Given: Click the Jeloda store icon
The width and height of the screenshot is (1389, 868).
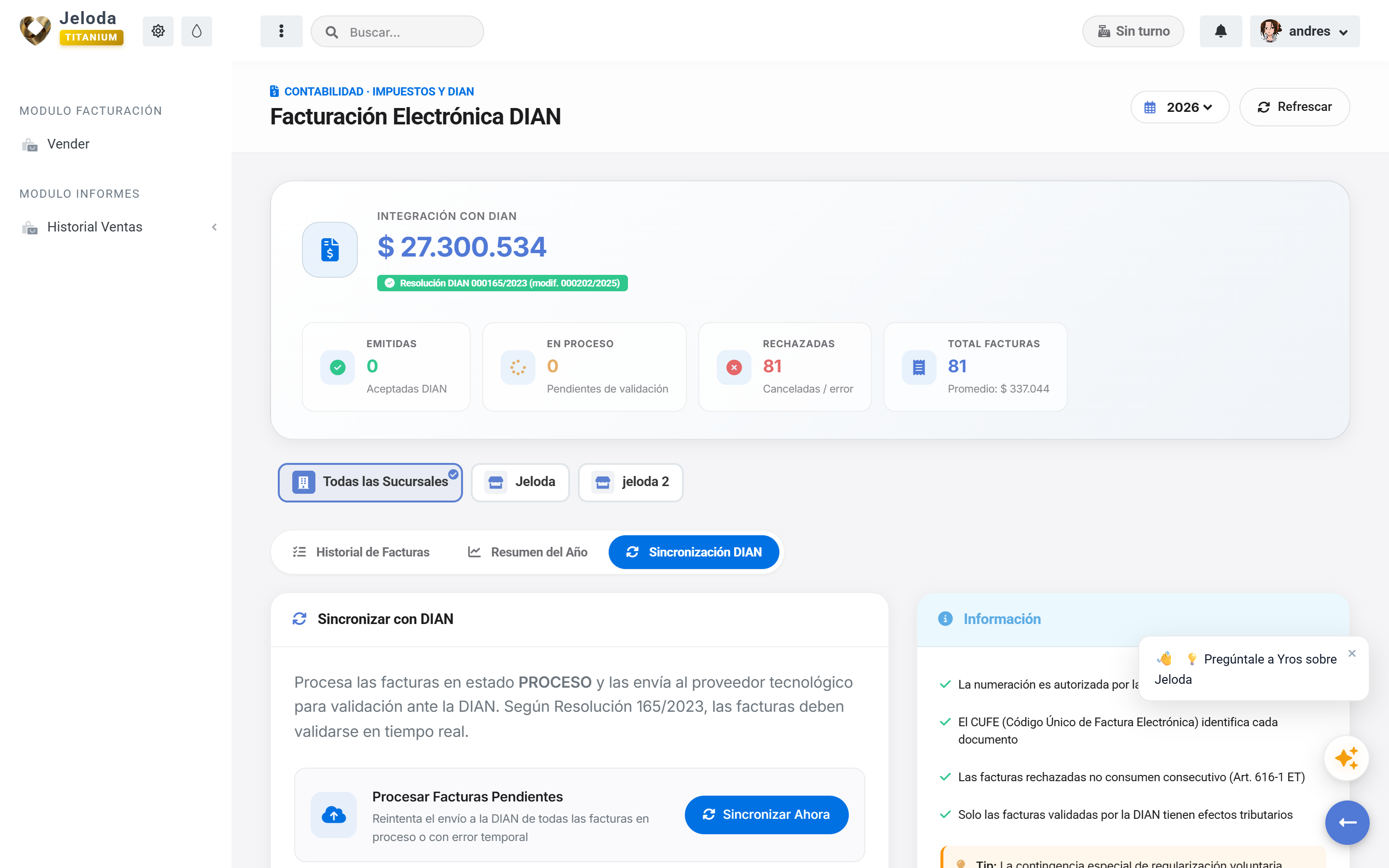Looking at the screenshot, I should (x=496, y=482).
